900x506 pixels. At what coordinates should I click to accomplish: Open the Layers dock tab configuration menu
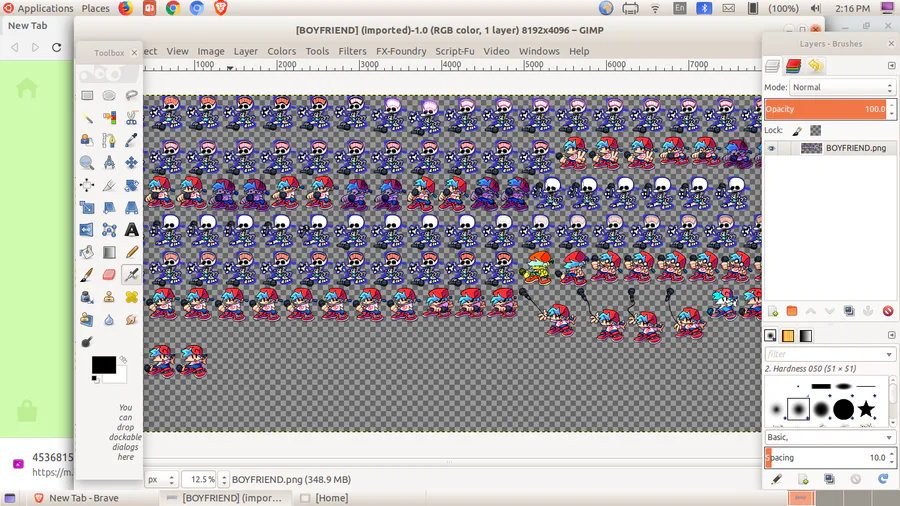(x=891, y=65)
